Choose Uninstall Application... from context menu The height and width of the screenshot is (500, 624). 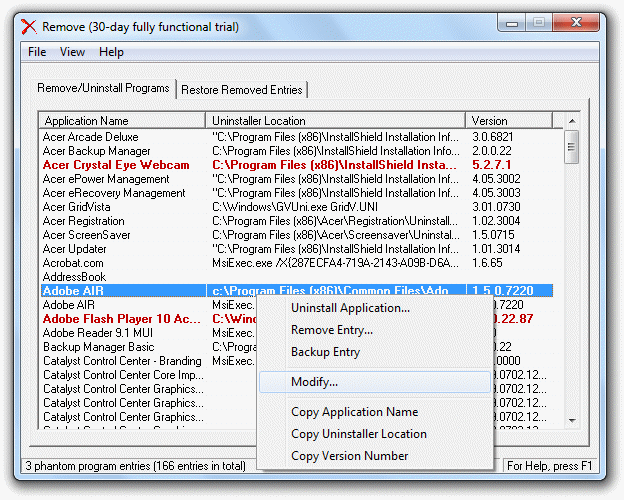(349, 308)
